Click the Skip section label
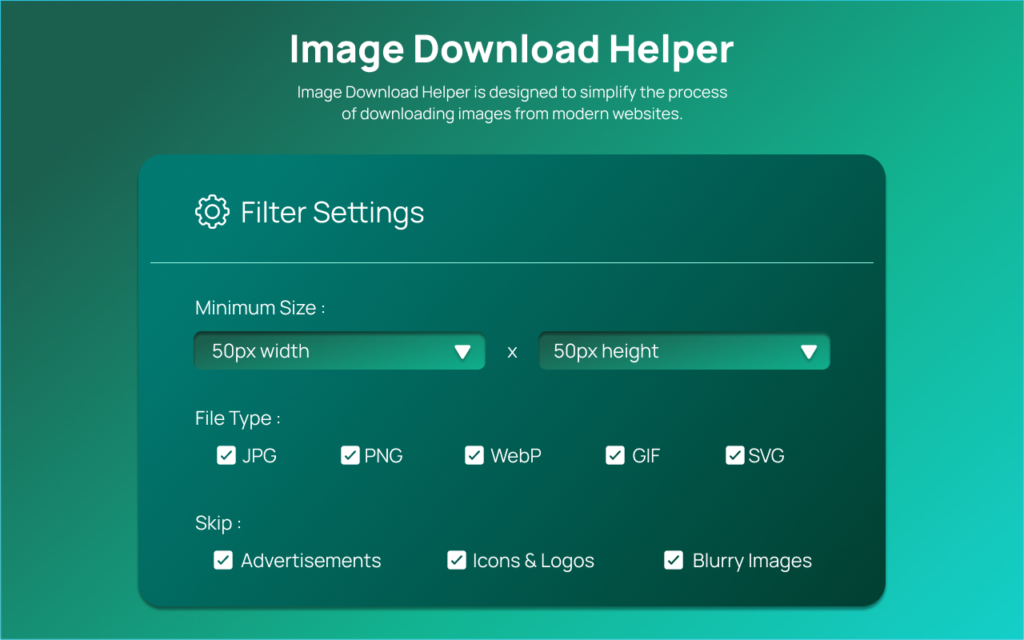The image size is (1024, 640). click(217, 523)
